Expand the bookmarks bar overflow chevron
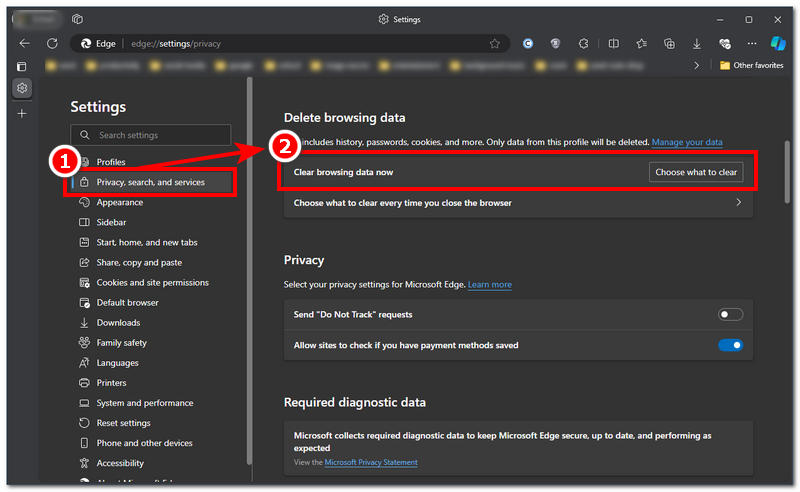 click(697, 65)
